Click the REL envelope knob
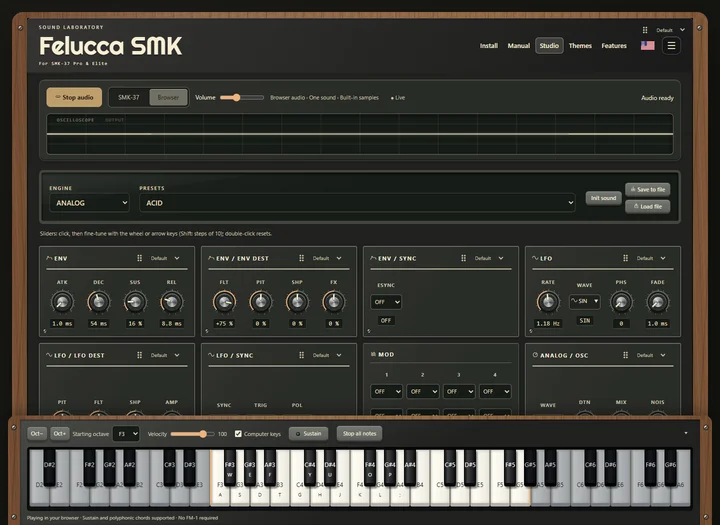 pyautogui.click(x=171, y=302)
